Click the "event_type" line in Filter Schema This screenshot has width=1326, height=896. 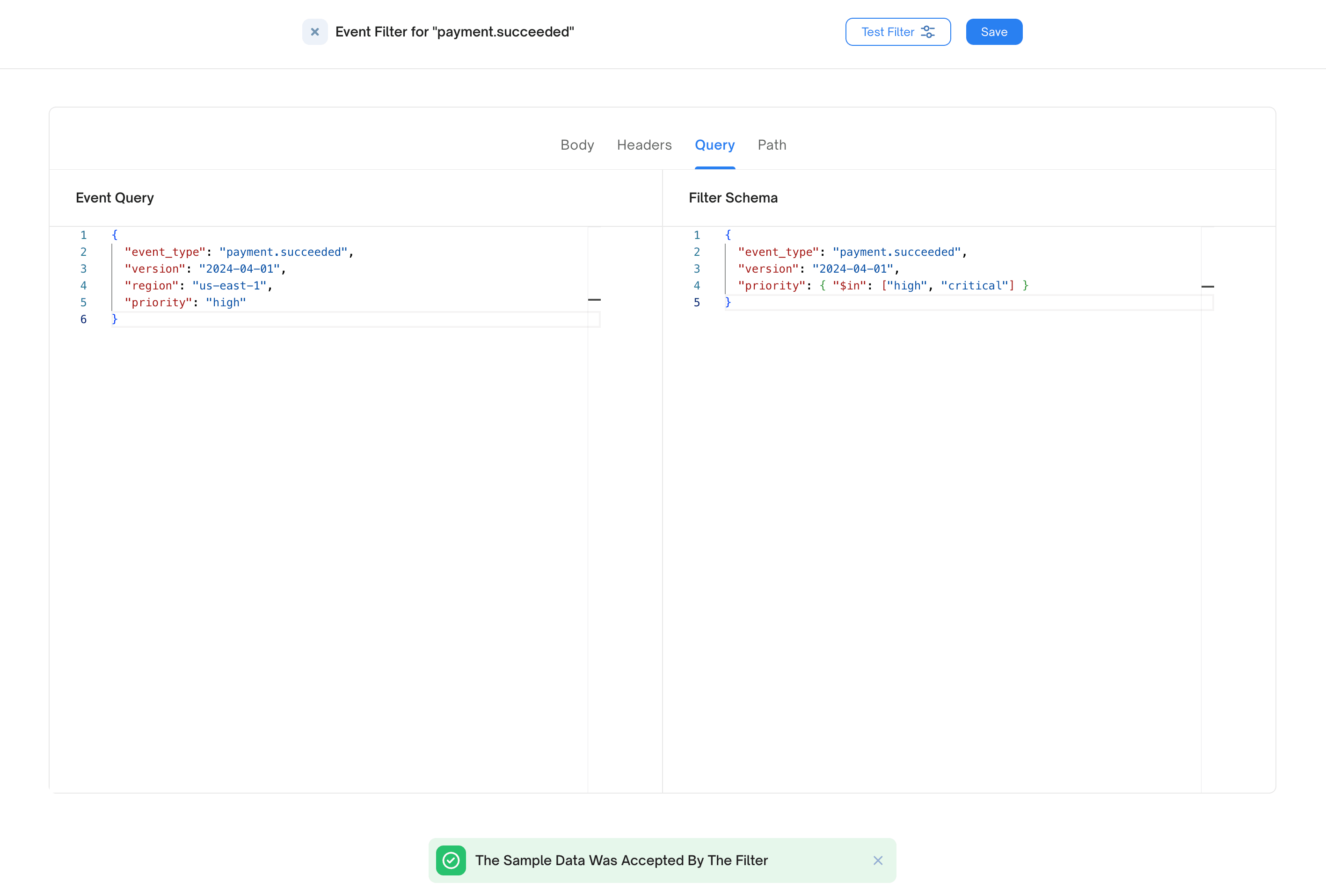coord(852,252)
